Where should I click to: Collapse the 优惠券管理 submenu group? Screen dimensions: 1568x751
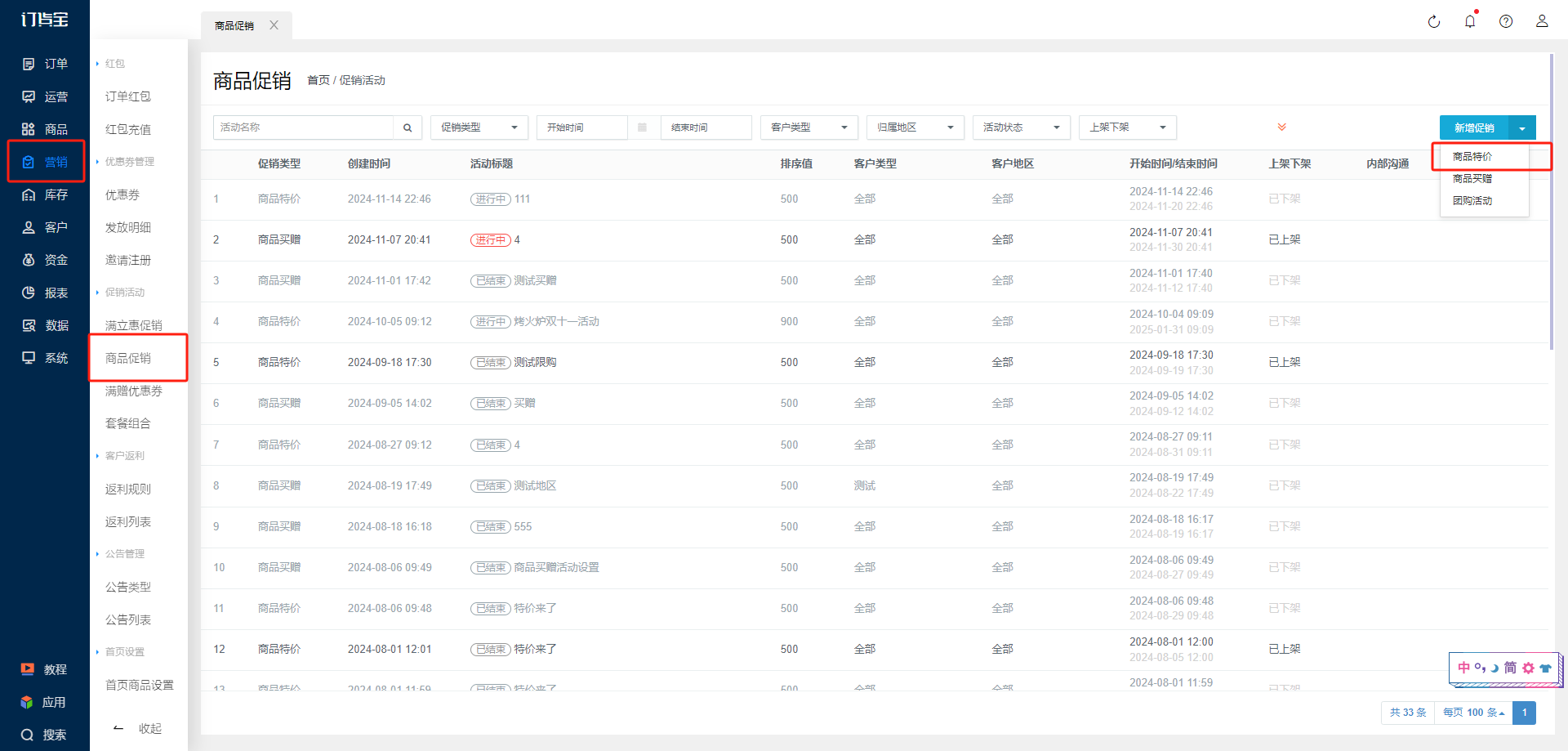click(x=125, y=162)
